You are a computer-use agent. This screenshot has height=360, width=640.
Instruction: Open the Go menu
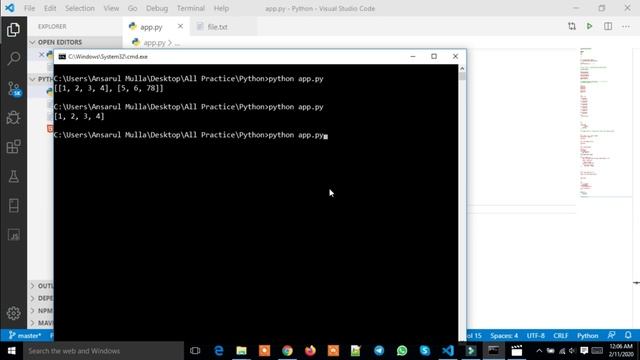(132, 8)
